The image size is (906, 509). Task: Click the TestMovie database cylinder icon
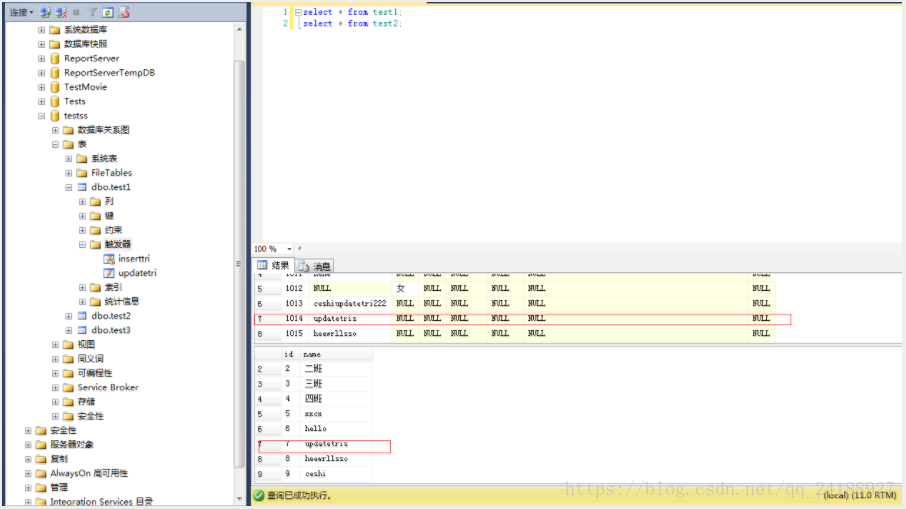(55, 87)
